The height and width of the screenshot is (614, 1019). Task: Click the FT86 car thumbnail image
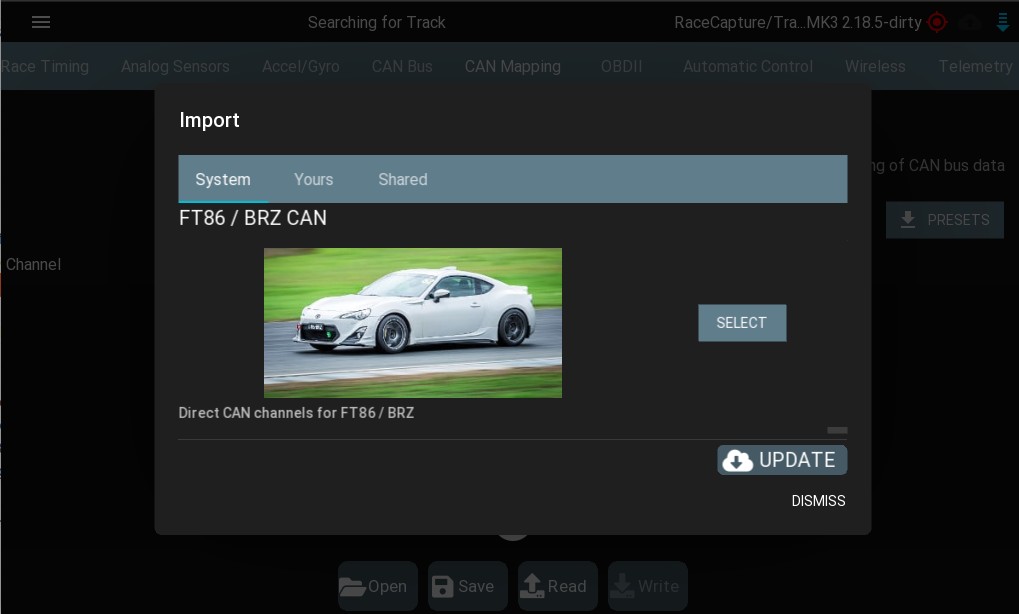(x=413, y=323)
